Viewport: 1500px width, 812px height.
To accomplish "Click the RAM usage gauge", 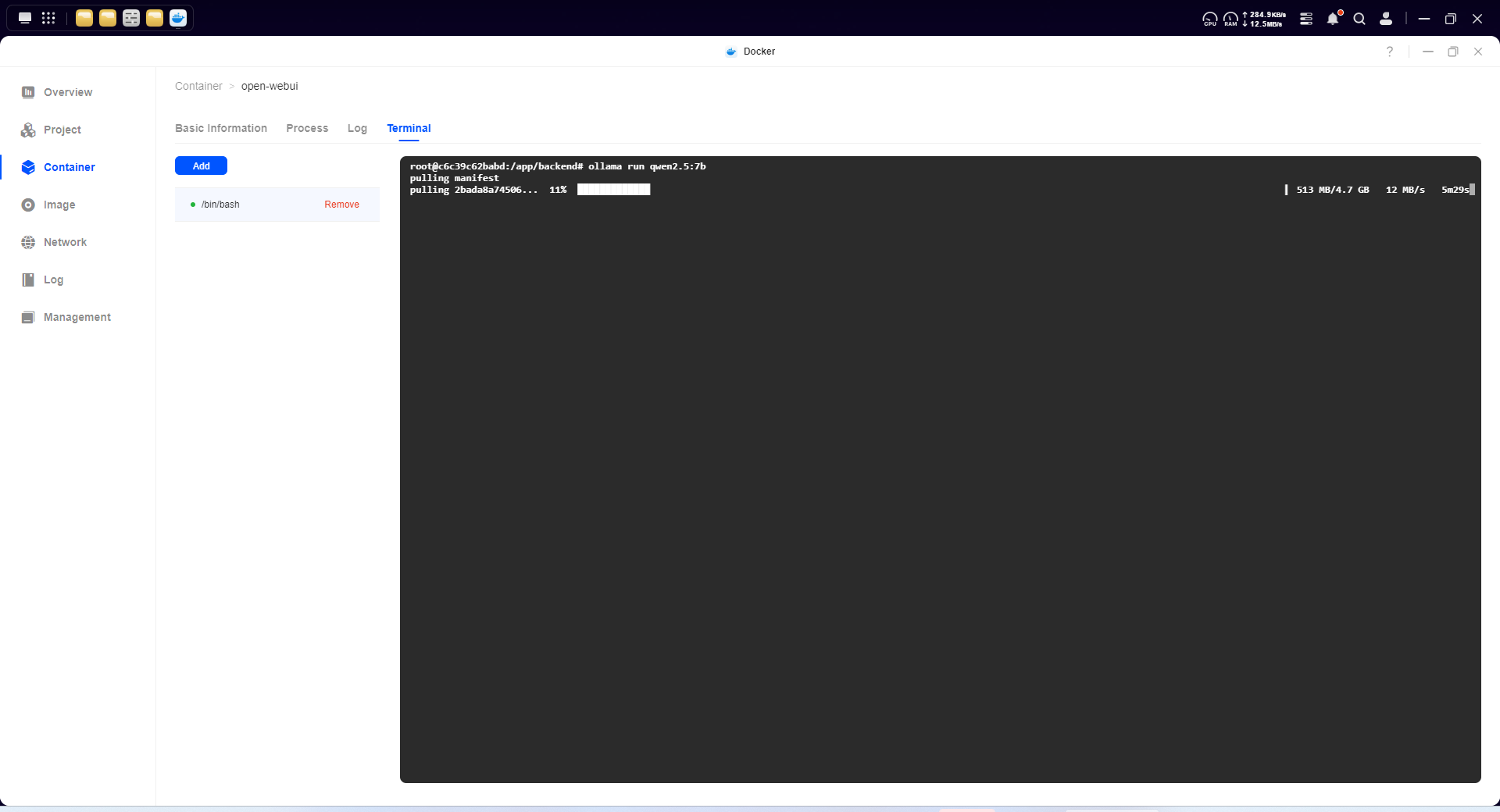I will [x=1230, y=19].
